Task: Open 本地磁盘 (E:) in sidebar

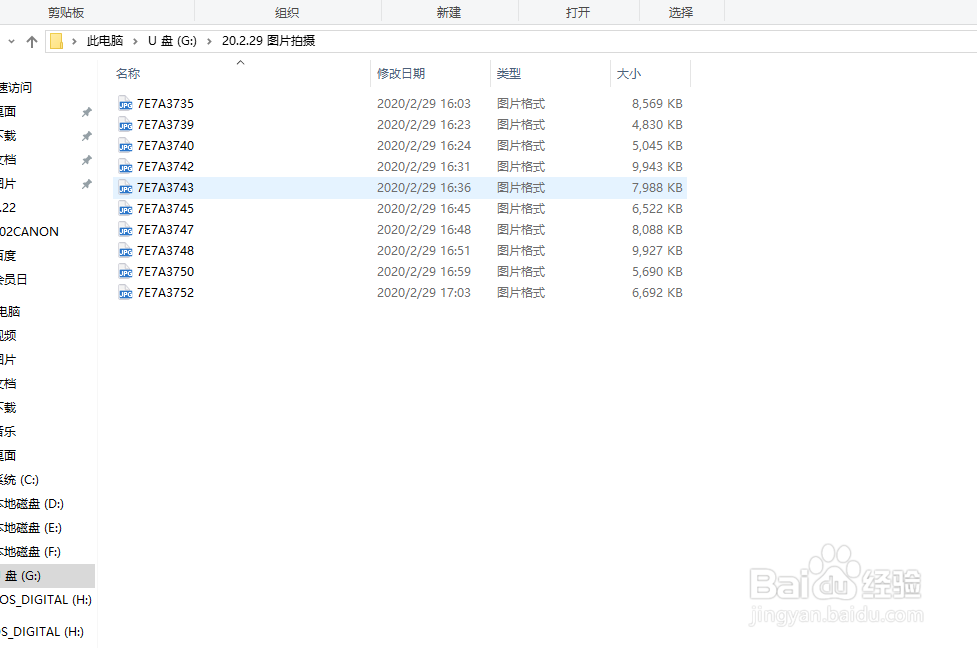Action: pos(31,528)
